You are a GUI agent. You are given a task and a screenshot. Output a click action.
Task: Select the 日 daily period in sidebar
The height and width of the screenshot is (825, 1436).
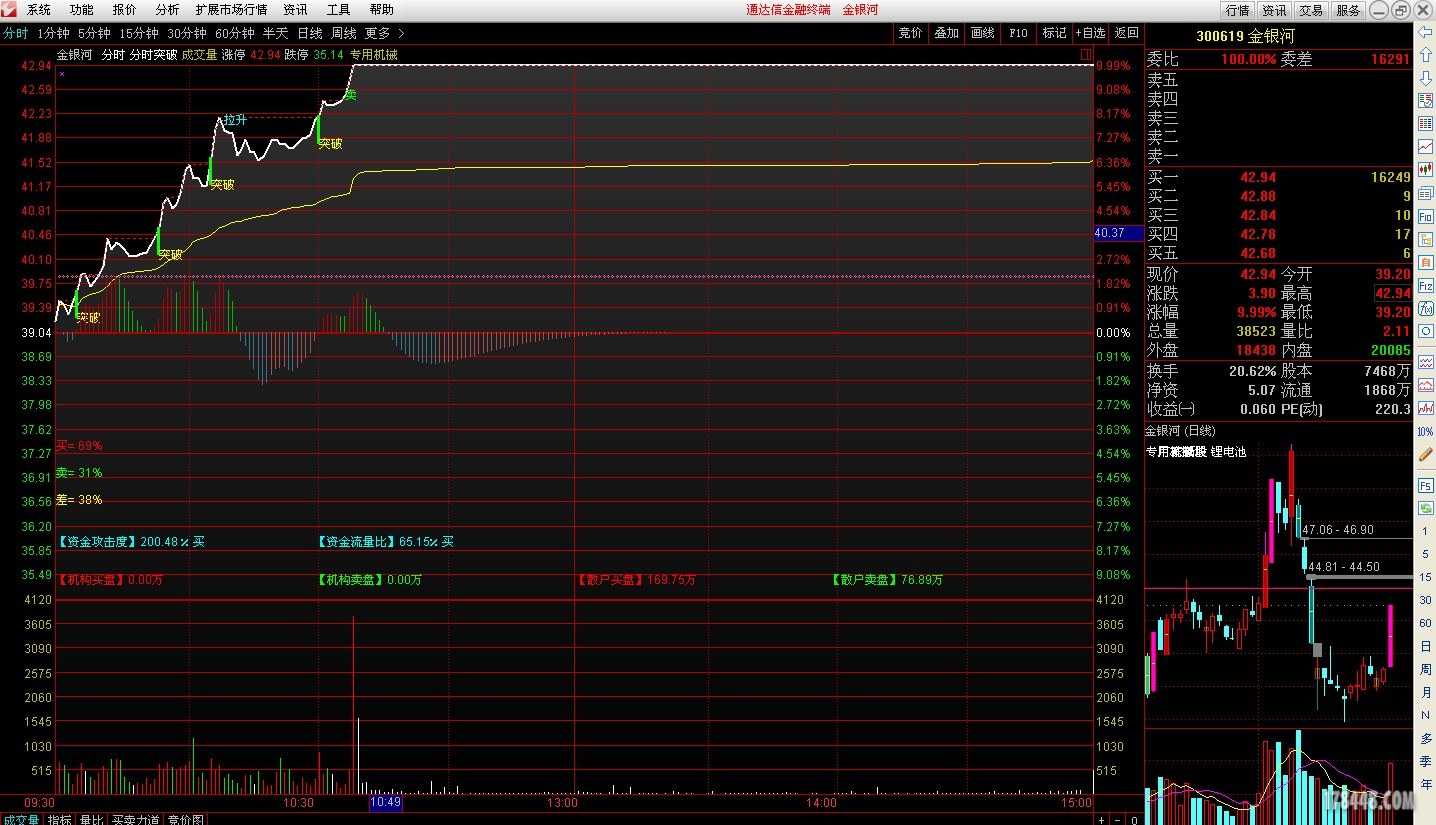[1425, 646]
